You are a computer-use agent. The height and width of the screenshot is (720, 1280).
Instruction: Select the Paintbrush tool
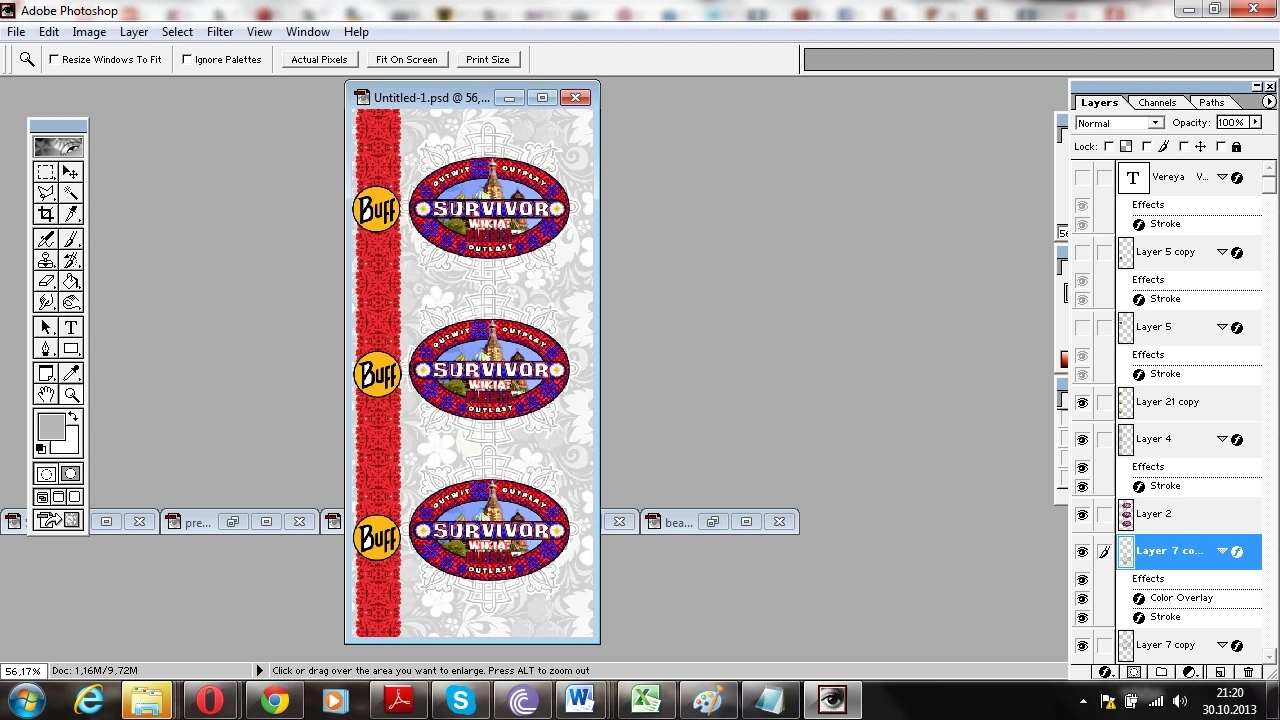71,239
